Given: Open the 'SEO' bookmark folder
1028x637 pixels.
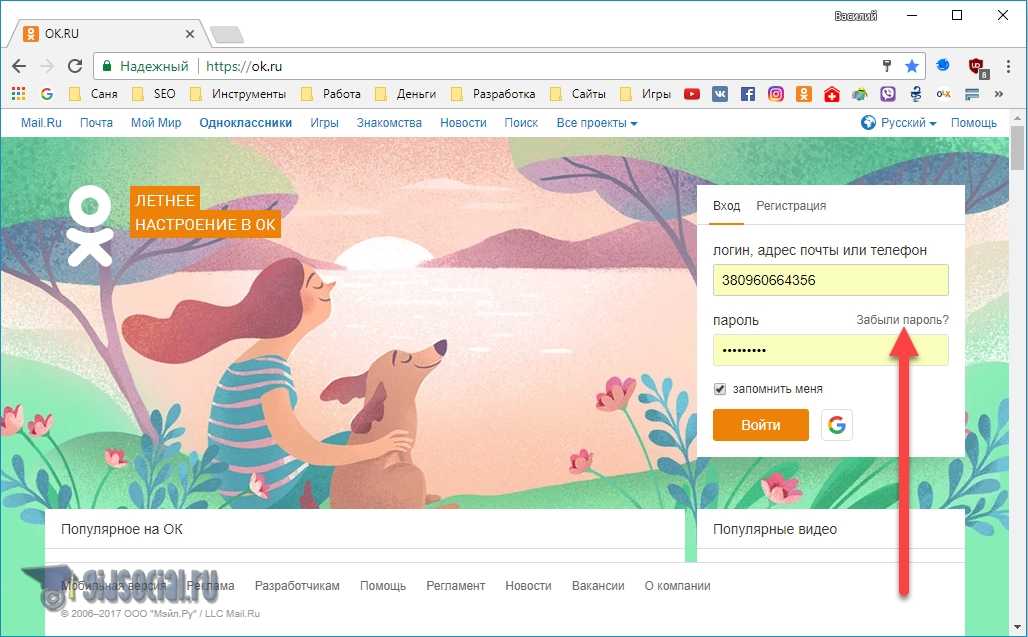Looking at the screenshot, I should click(x=153, y=94).
